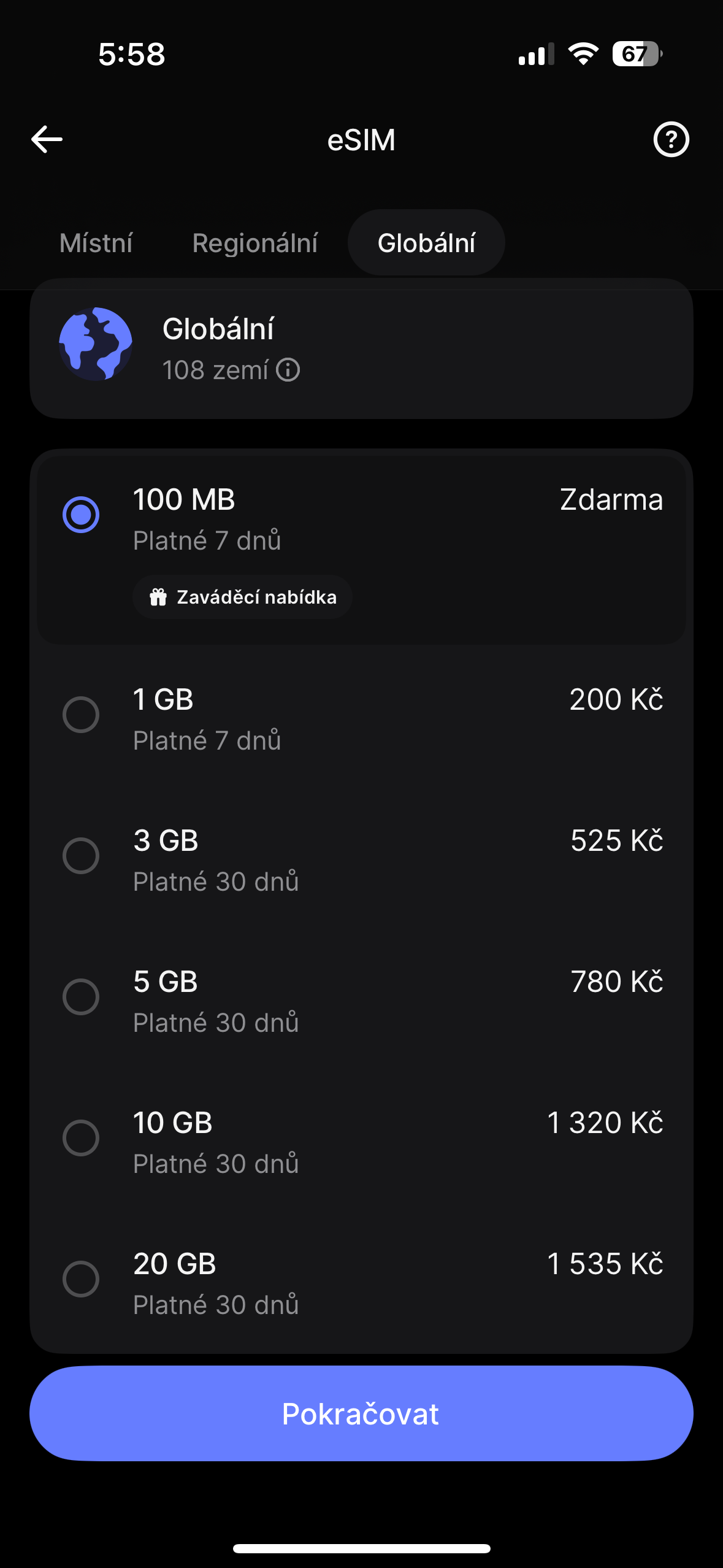Tap the blue globe icon

(96, 344)
